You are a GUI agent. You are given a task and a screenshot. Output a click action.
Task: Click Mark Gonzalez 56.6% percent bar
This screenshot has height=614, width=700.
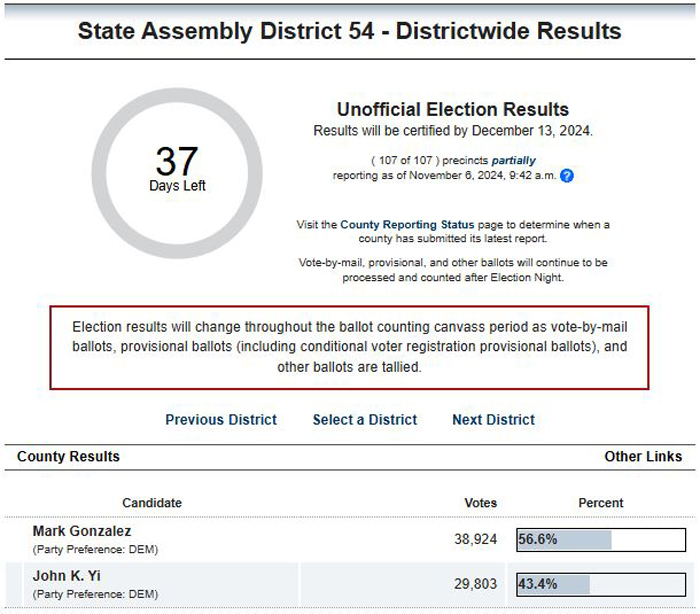(x=601, y=539)
